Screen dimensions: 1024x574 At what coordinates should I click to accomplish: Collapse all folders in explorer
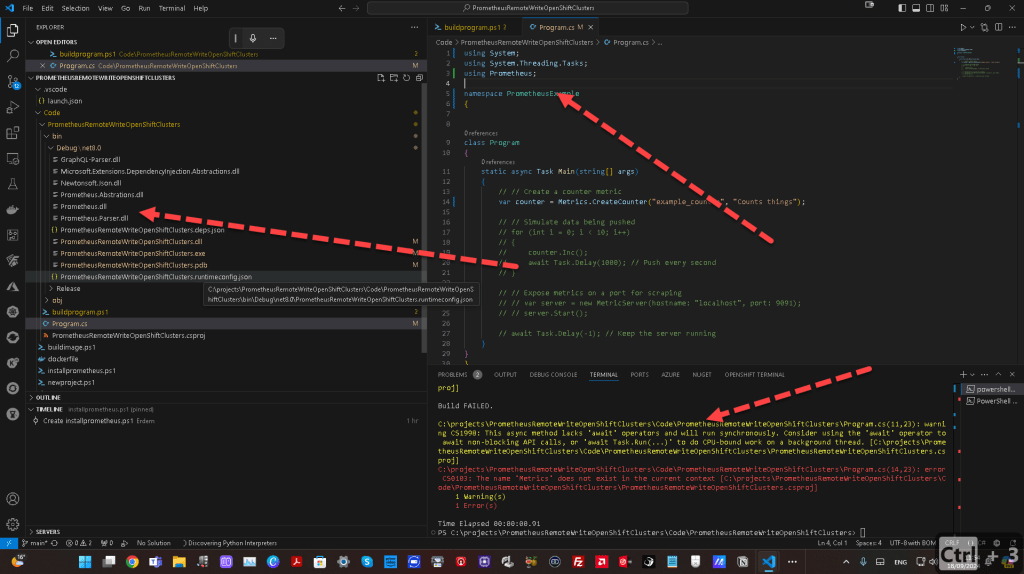[x=419, y=78]
